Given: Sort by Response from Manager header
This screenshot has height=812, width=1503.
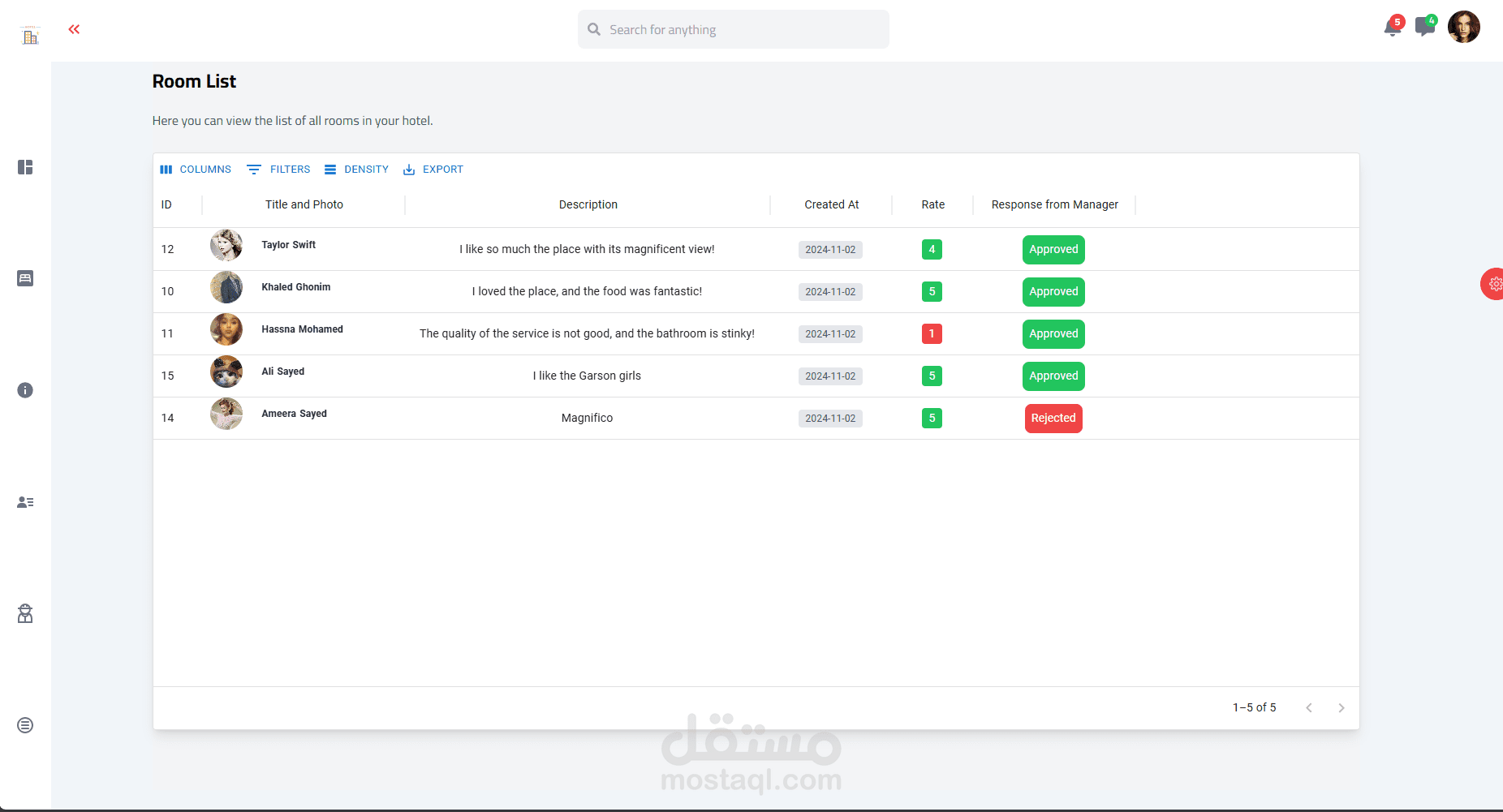Looking at the screenshot, I should coord(1055,204).
